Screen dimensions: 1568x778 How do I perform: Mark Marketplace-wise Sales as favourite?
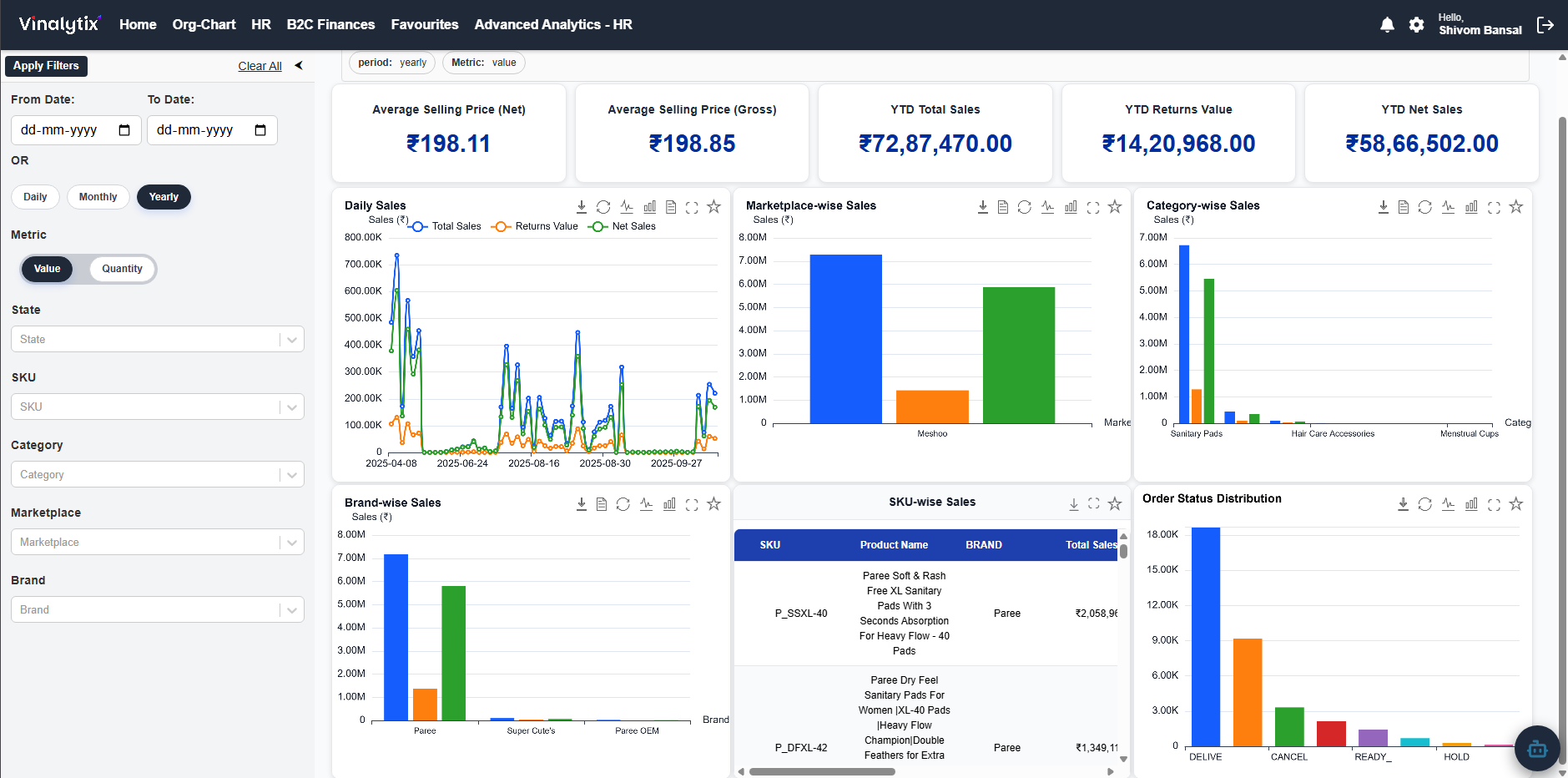1115,206
